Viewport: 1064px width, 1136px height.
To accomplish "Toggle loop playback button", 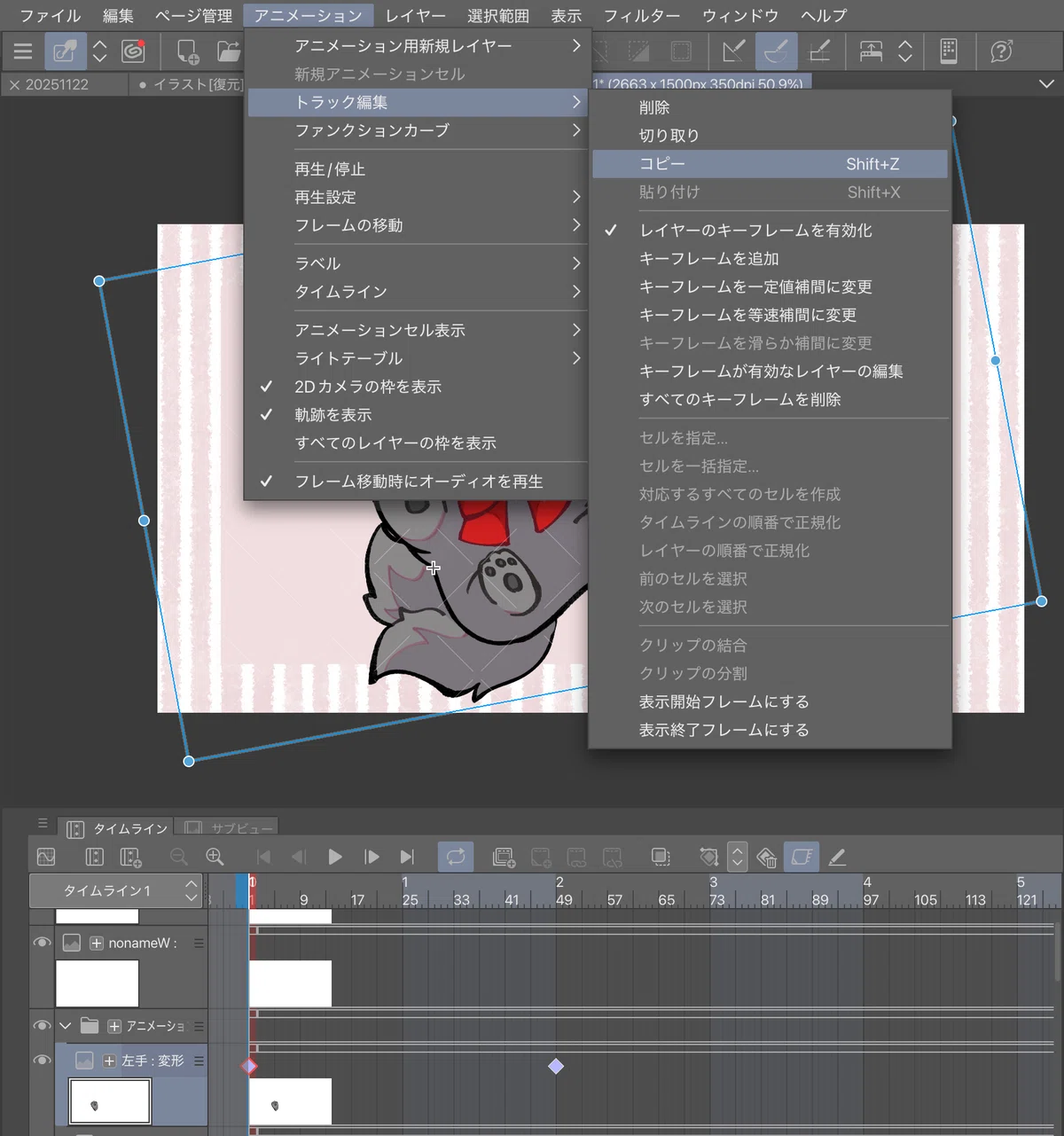I will coord(456,857).
